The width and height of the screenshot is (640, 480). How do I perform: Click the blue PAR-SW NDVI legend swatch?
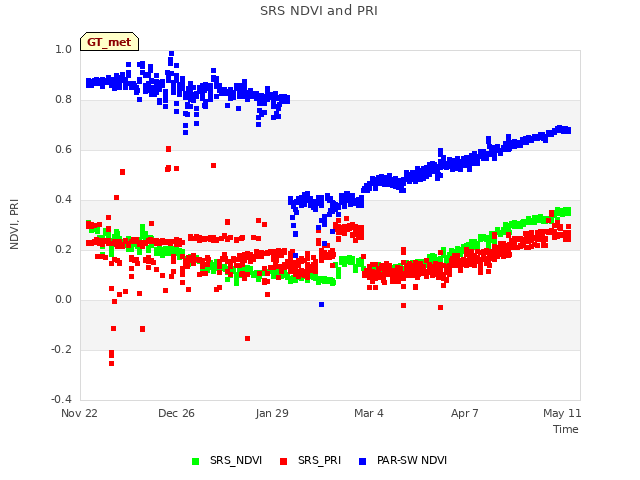362,461
